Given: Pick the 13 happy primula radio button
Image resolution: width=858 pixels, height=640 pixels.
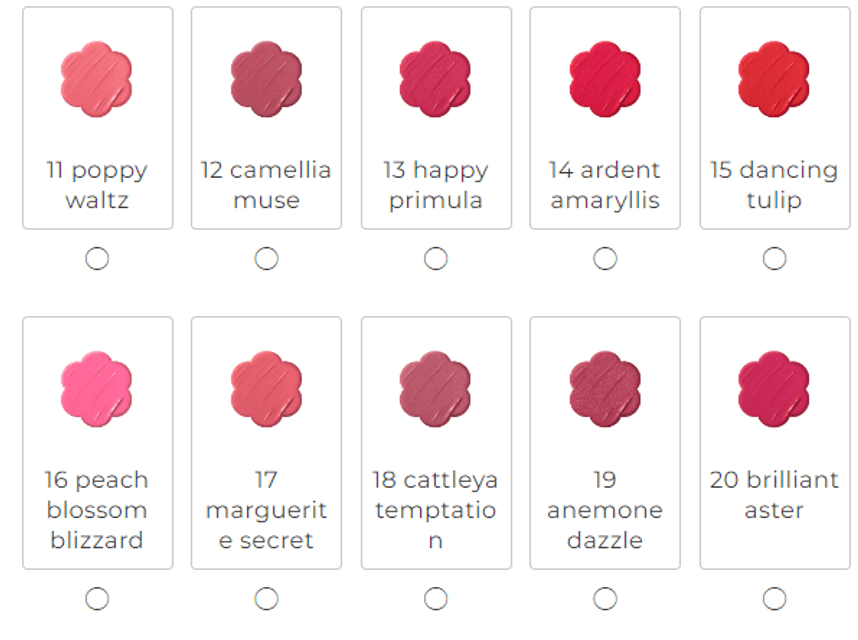Looking at the screenshot, I should (436, 258).
